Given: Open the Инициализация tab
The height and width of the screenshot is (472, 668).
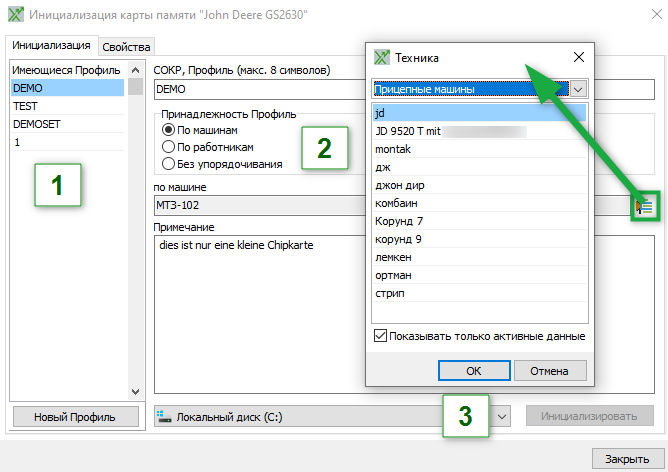Looking at the screenshot, I should [51, 45].
